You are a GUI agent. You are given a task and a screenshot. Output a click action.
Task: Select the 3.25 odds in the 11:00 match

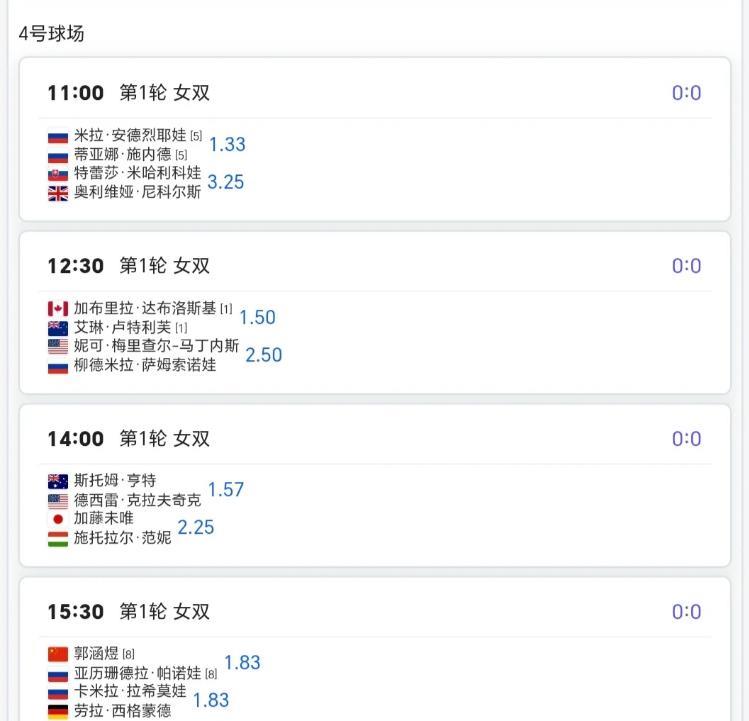225,182
